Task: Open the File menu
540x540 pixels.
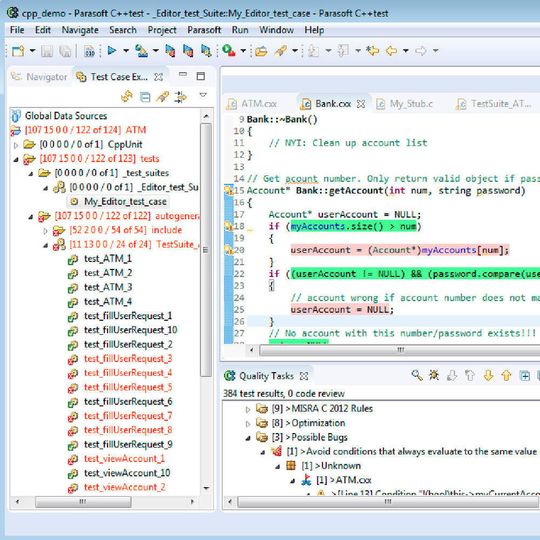Action: click(x=17, y=30)
